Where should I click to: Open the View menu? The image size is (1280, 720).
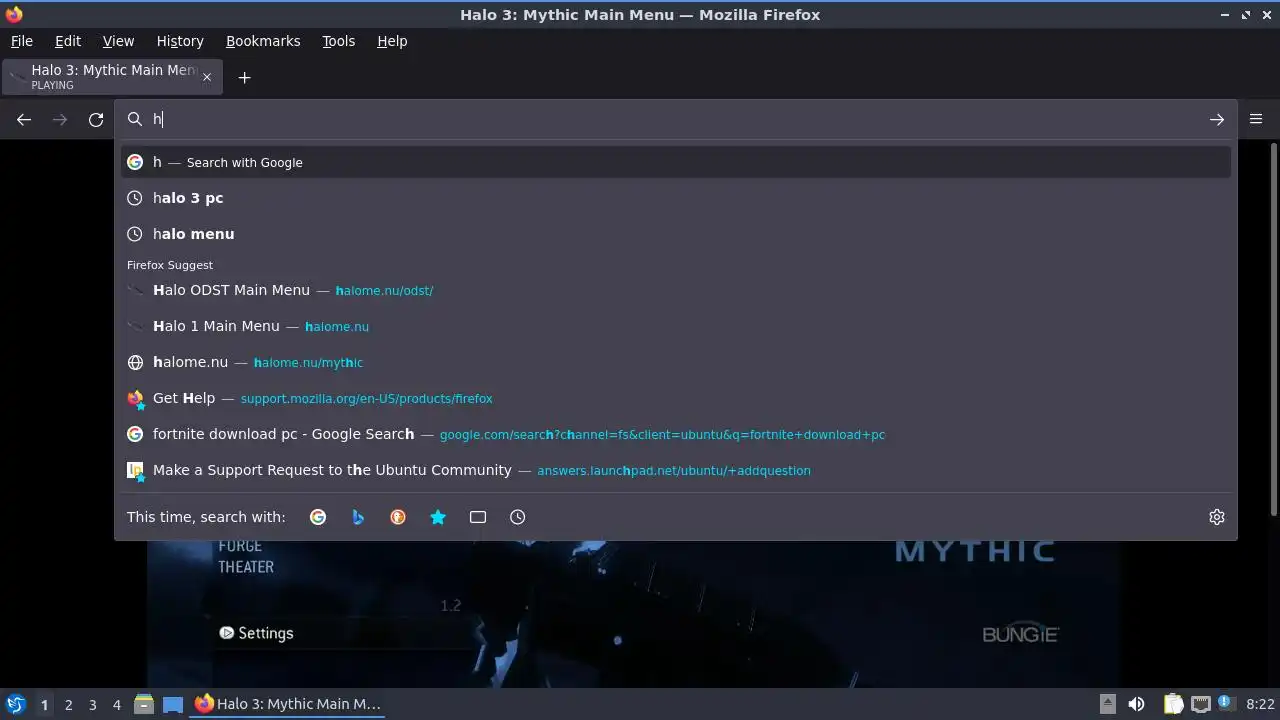(118, 41)
